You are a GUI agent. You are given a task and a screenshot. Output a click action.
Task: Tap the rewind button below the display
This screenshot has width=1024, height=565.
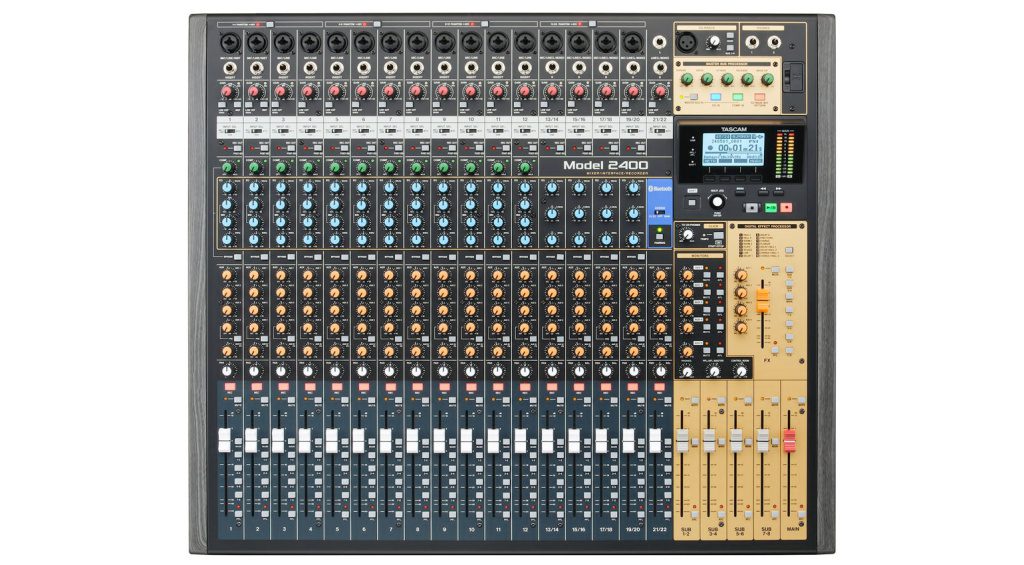762,191
